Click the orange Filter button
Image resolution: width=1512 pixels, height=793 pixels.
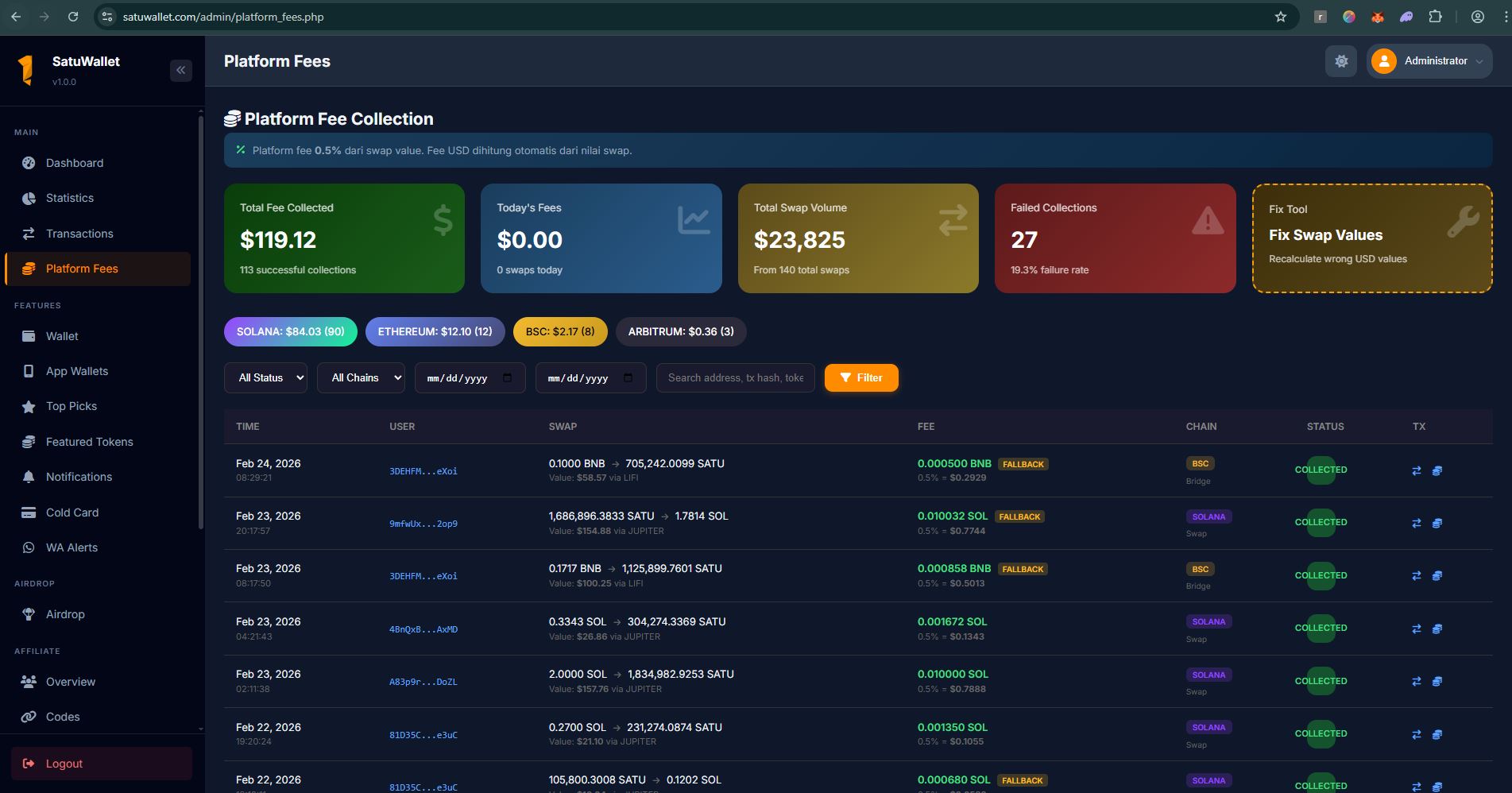click(860, 378)
